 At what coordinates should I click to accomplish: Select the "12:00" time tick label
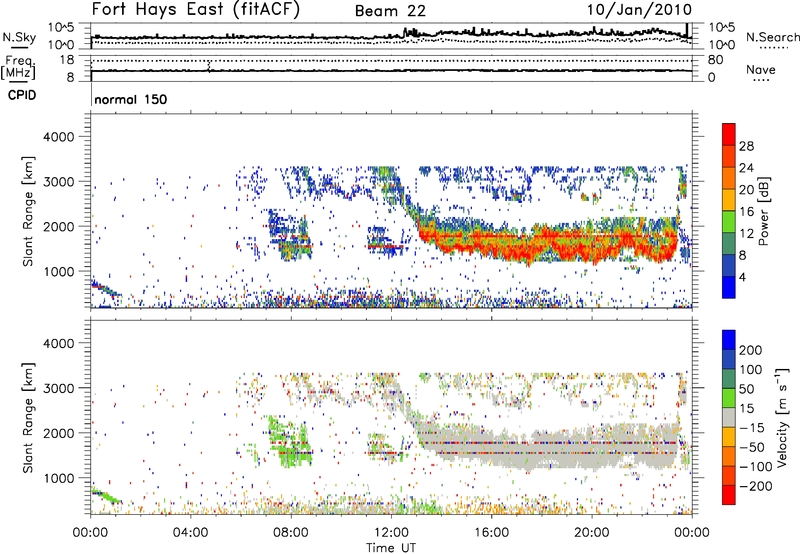(391, 533)
